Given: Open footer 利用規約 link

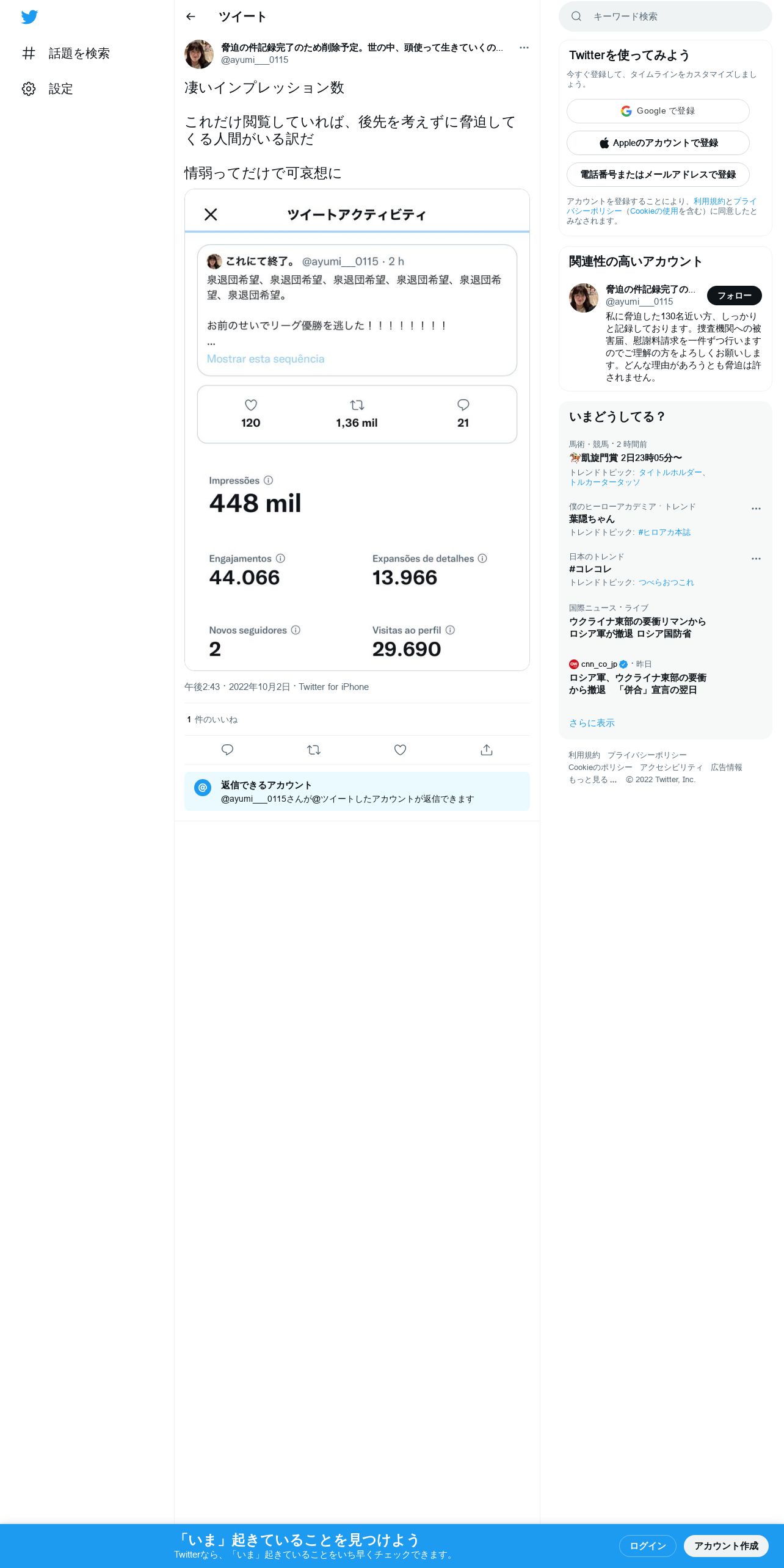Looking at the screenshot, I should [584, 755].
